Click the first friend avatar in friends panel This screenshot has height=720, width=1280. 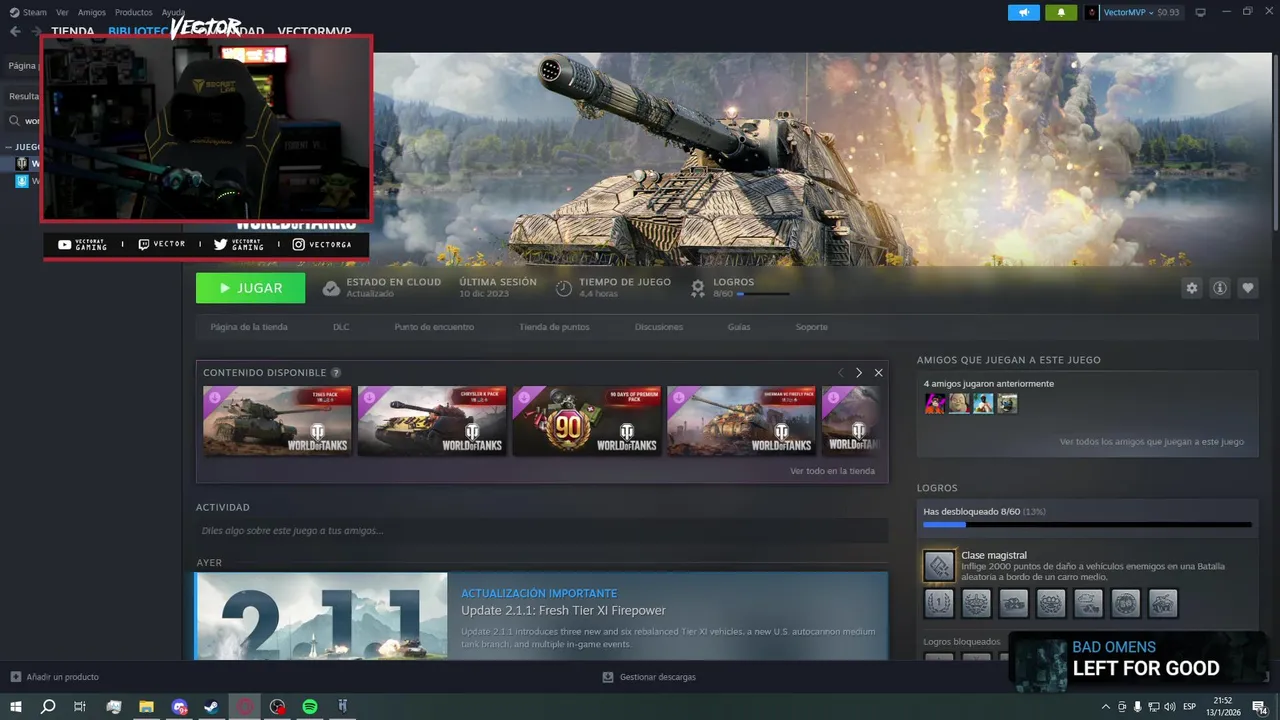click(x=935, y=403)
